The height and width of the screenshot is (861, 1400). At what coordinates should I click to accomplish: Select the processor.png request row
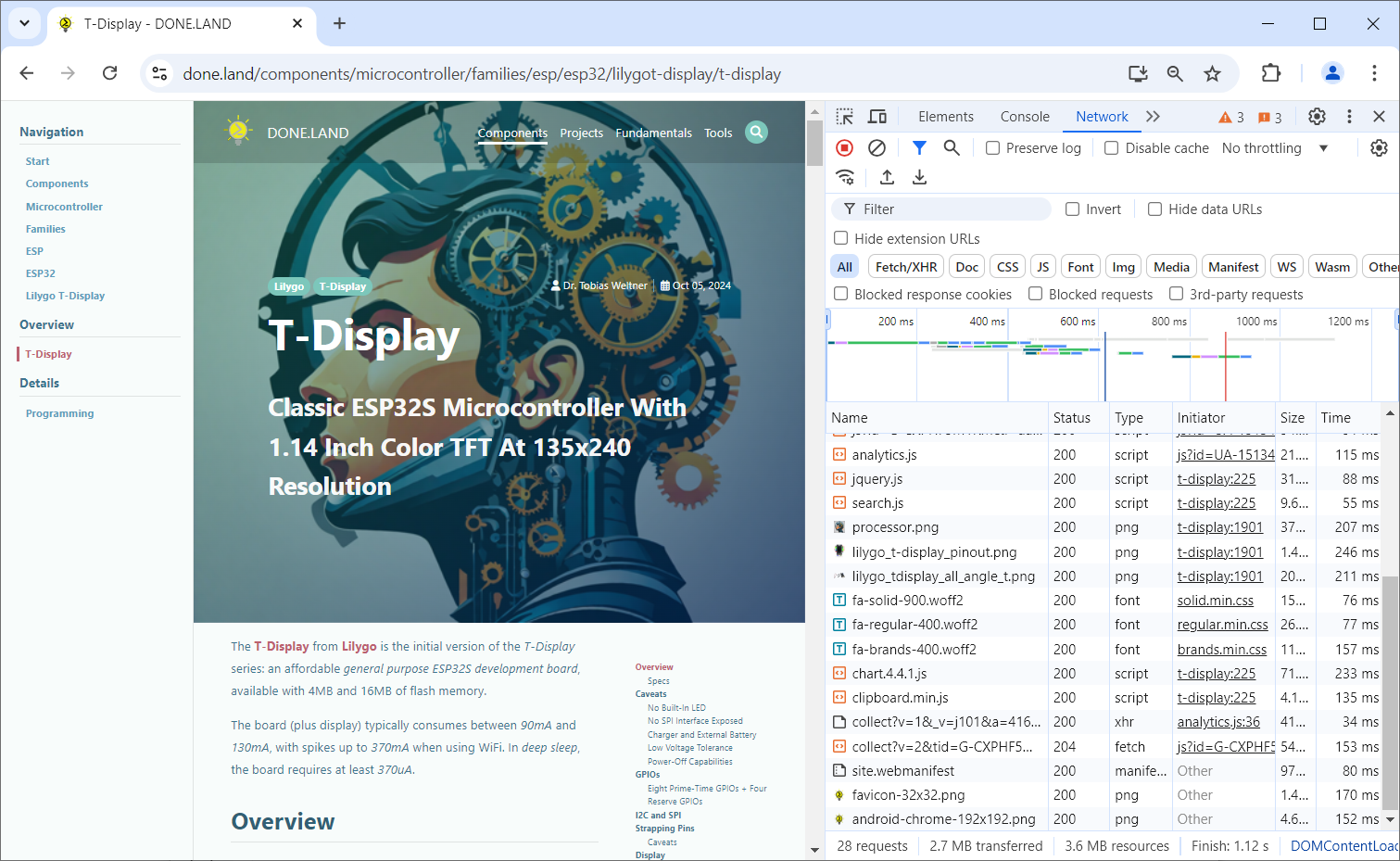(1104, 527)
